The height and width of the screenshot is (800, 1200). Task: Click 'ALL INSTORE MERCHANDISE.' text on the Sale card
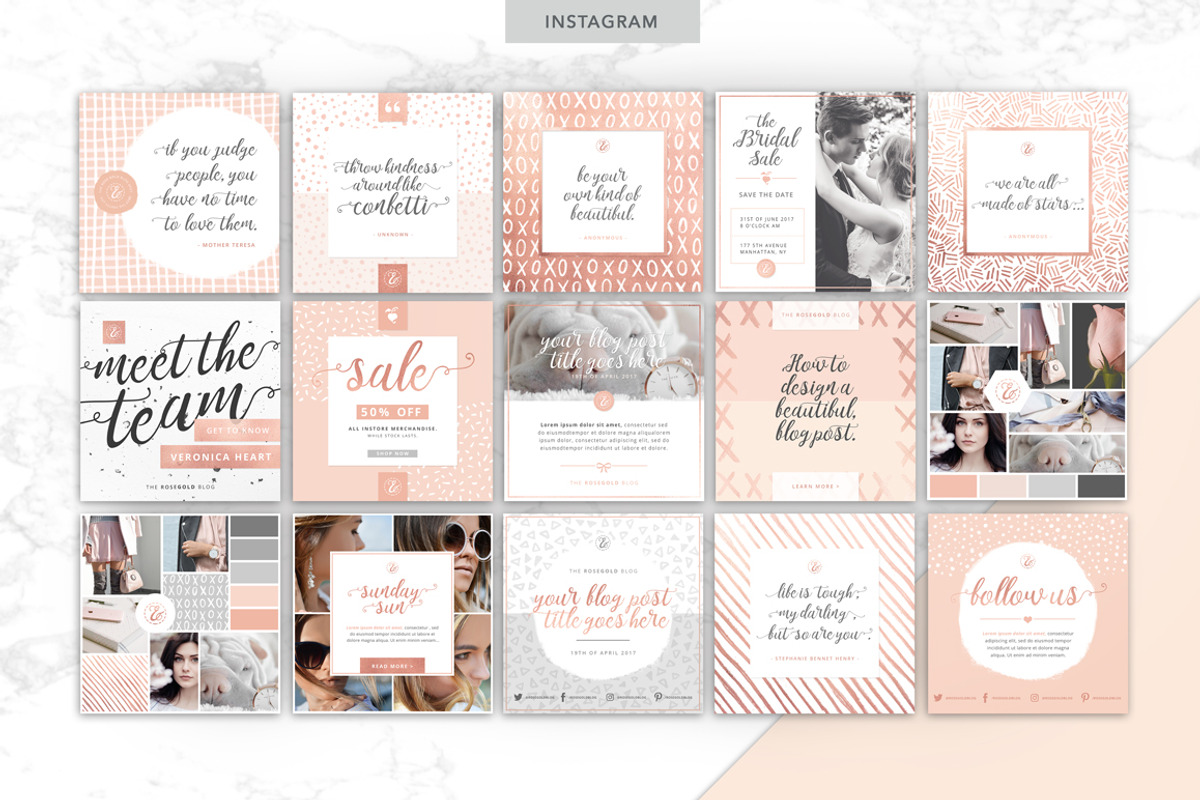[392, 428]
